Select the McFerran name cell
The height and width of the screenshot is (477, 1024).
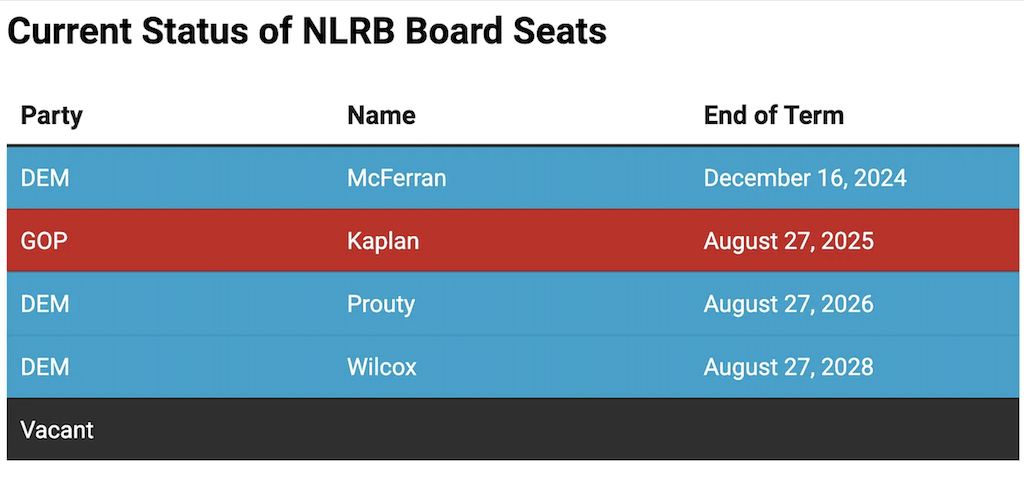pyautogui.click(x=396, y=178)
